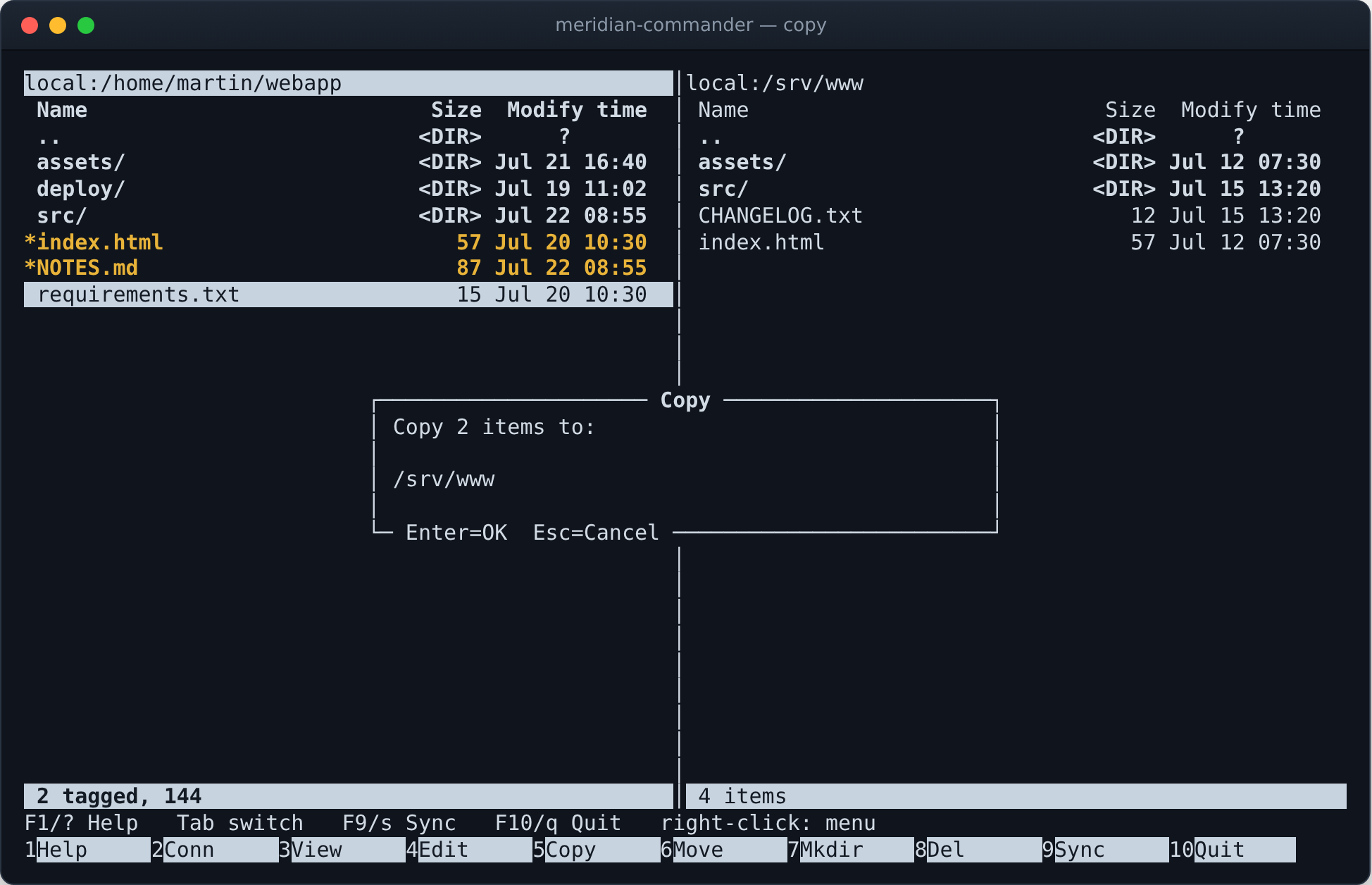Click the 8Del function key button
Screen dimensions: 1372x885
(x=978, y=850)
